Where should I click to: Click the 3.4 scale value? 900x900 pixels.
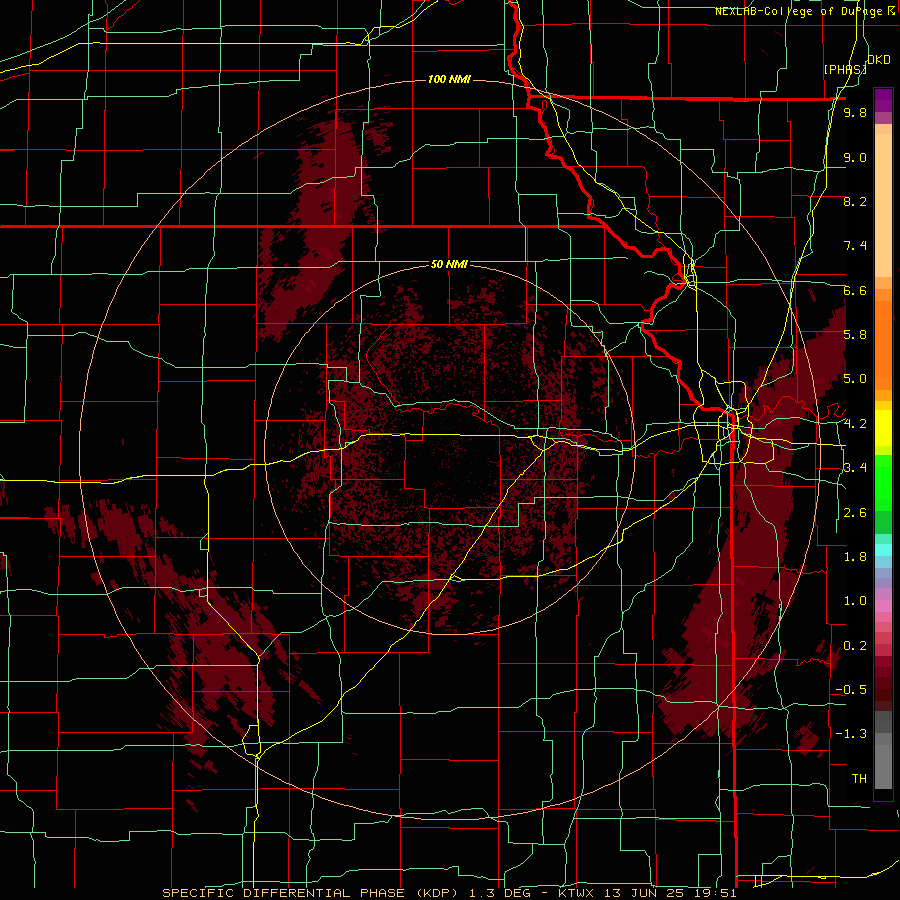pyautogui.click(x=855, y=468)
